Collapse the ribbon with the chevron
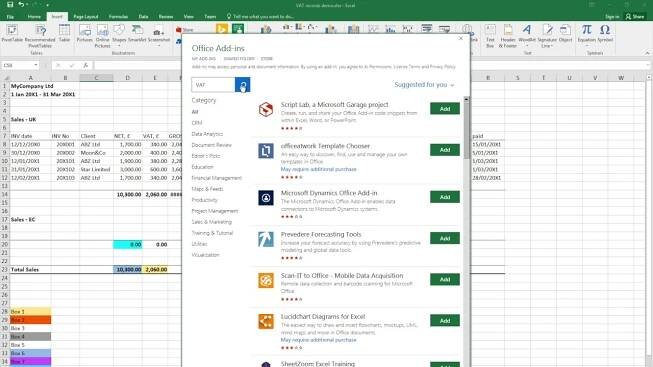The height and width of the screenshot is (367, 653). (x=647, y=53)
